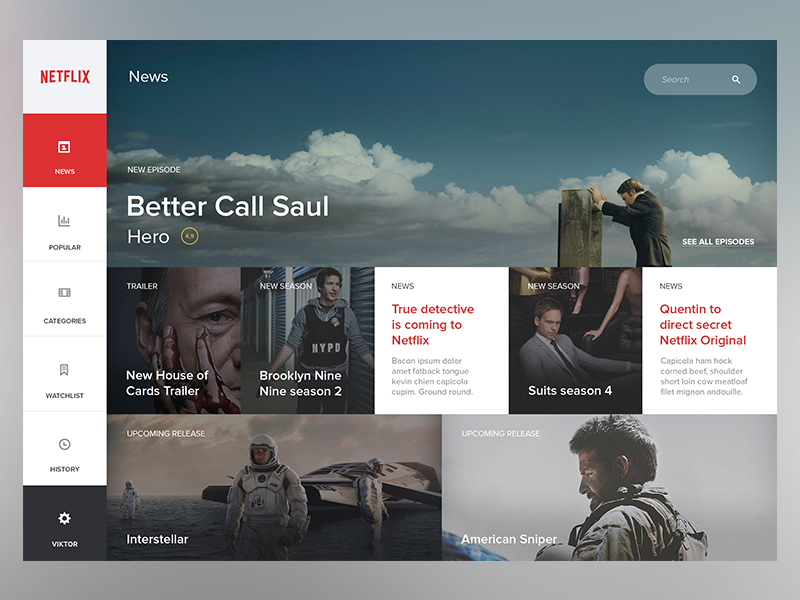Open New House of Cards Trailer card
The width and height of the screenshot is (800, 600).
click(x=174, y=340)
